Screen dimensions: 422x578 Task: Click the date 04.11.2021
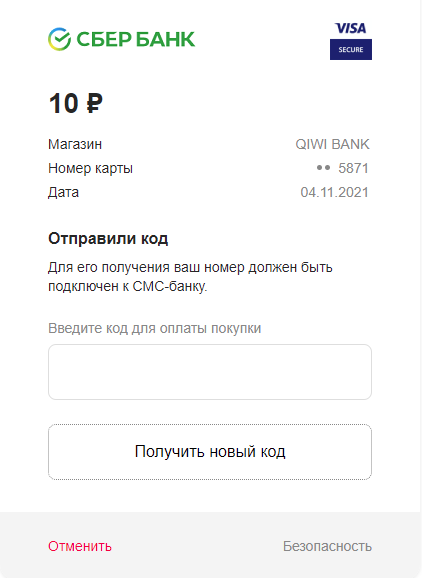click(334, 192)
